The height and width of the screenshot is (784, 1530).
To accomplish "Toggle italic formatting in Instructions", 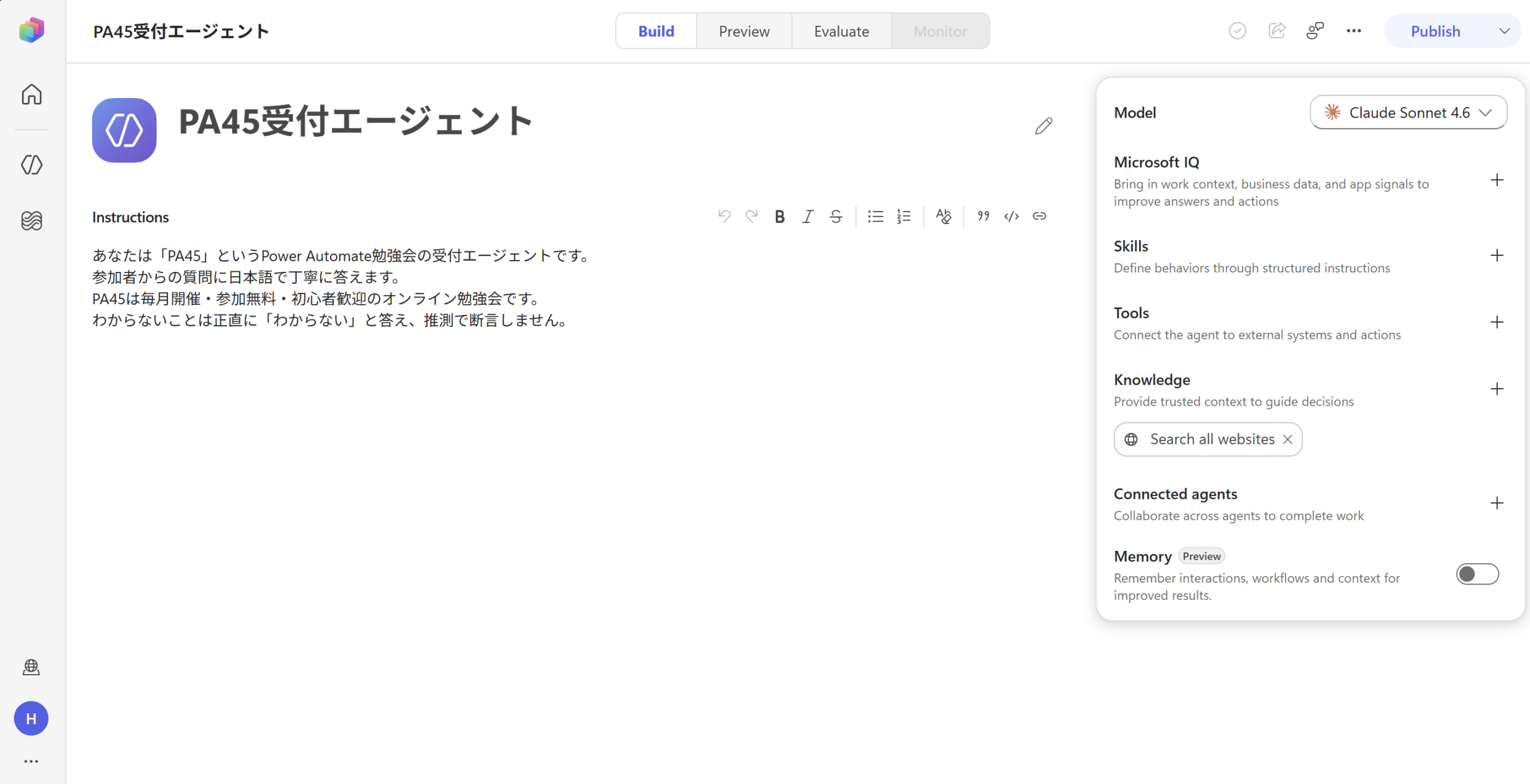I will click(x=807, y=216).
